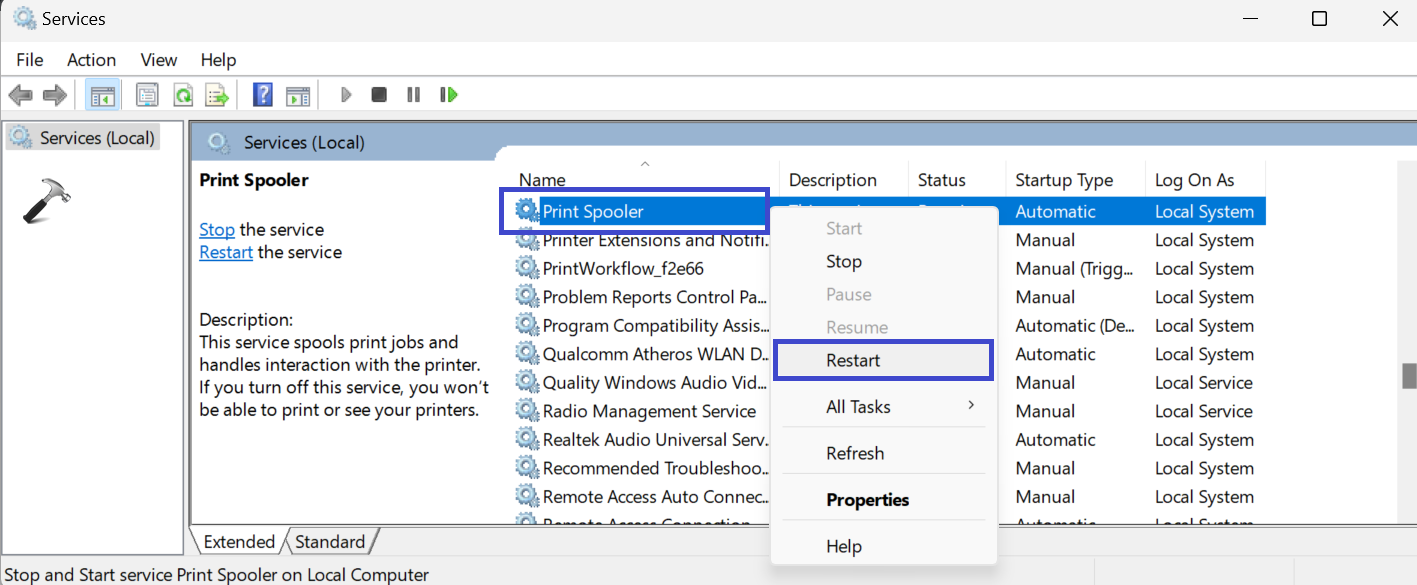Click the green Refresh toolbar icon
The width and height of the screenshot is (1417, 585).
click(x=182, y=95)
